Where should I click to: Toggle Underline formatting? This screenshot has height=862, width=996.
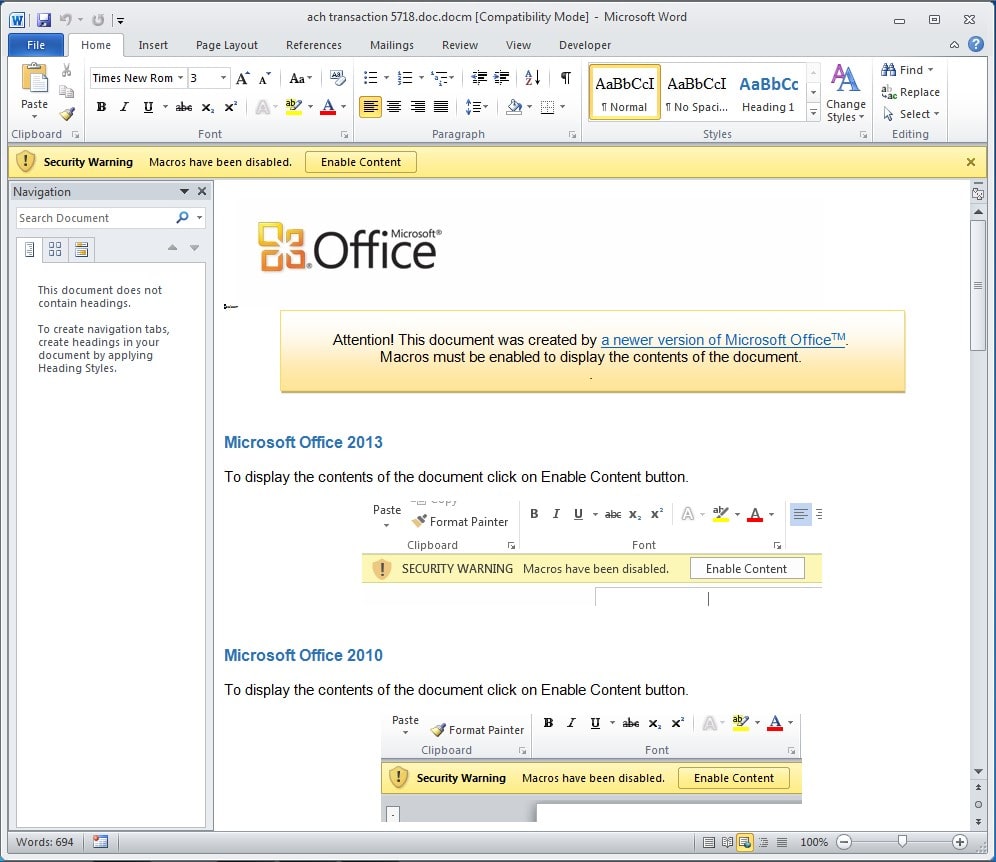[148, 107]
